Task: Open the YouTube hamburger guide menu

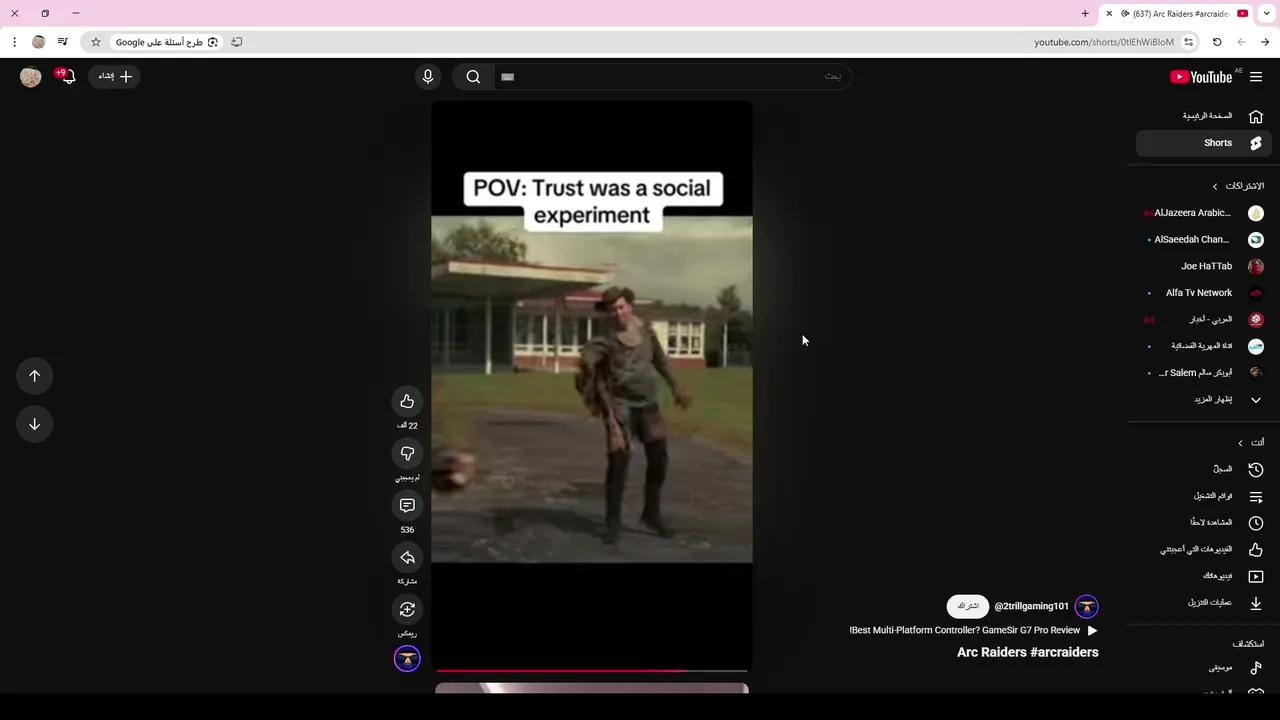Action: coord(1256,77)
